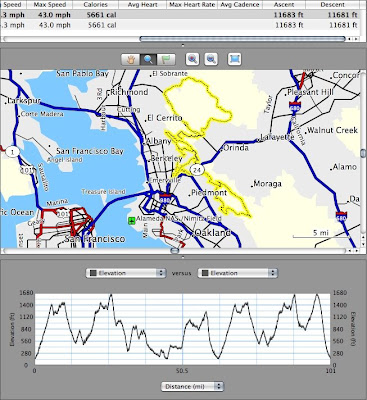Select the green flag waypoint tool
This screenshot has width=367, height=400.
coord(166,60)
